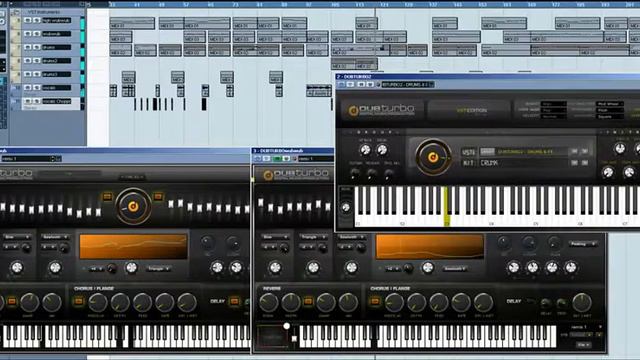
Task: Click second header button in DUBTURBO2 drums window
Action: (351, 84)
